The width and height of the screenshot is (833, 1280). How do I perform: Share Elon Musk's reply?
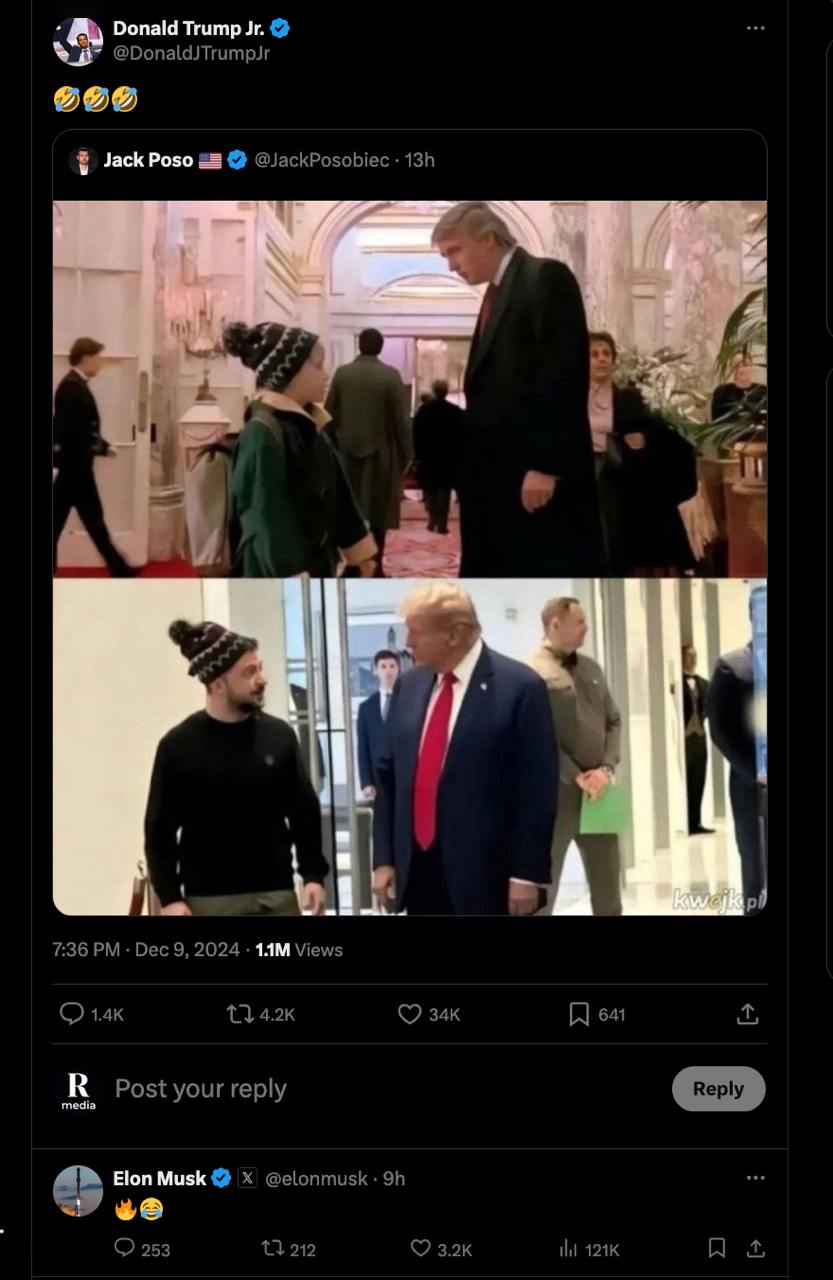pos(756,1248)
